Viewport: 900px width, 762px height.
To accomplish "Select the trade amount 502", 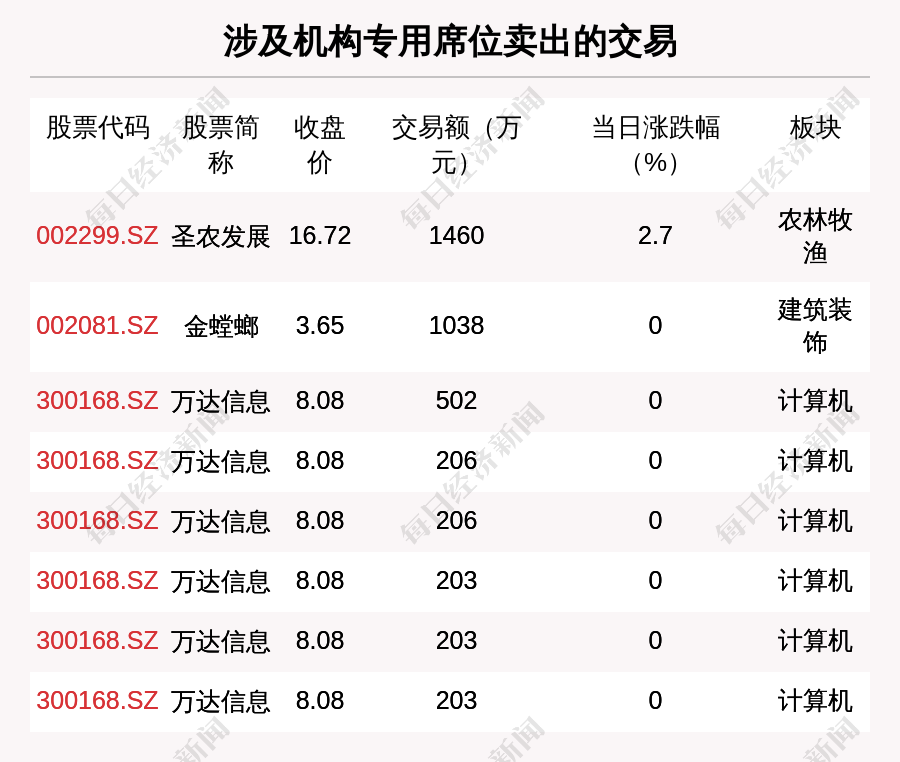I will click(x=456, y=401).
